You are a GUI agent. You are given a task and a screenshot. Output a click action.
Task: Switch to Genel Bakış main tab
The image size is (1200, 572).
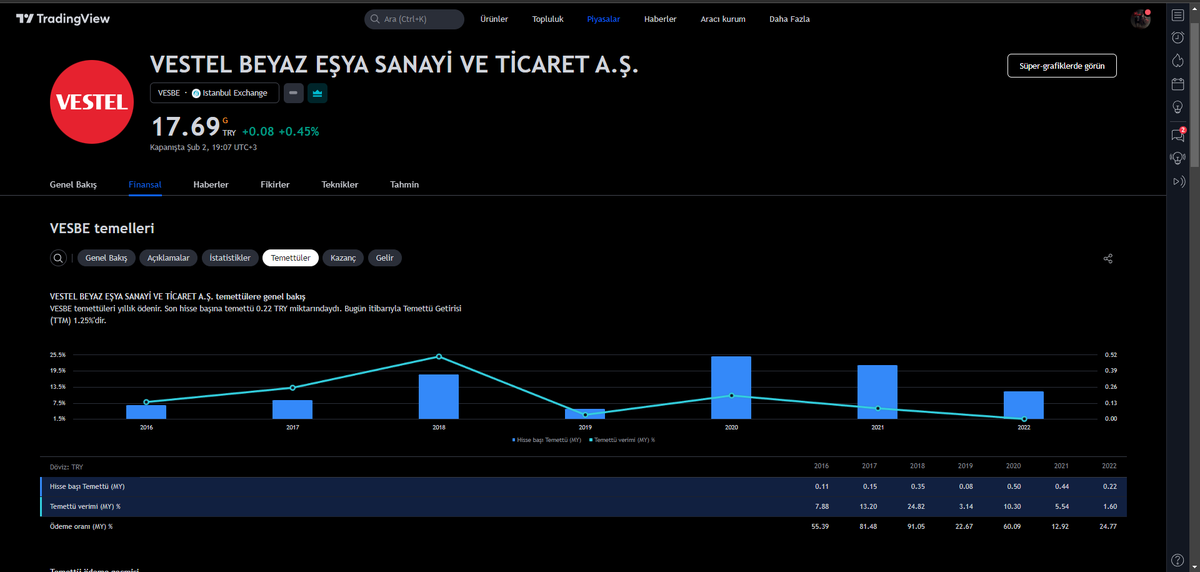point(73,185)
